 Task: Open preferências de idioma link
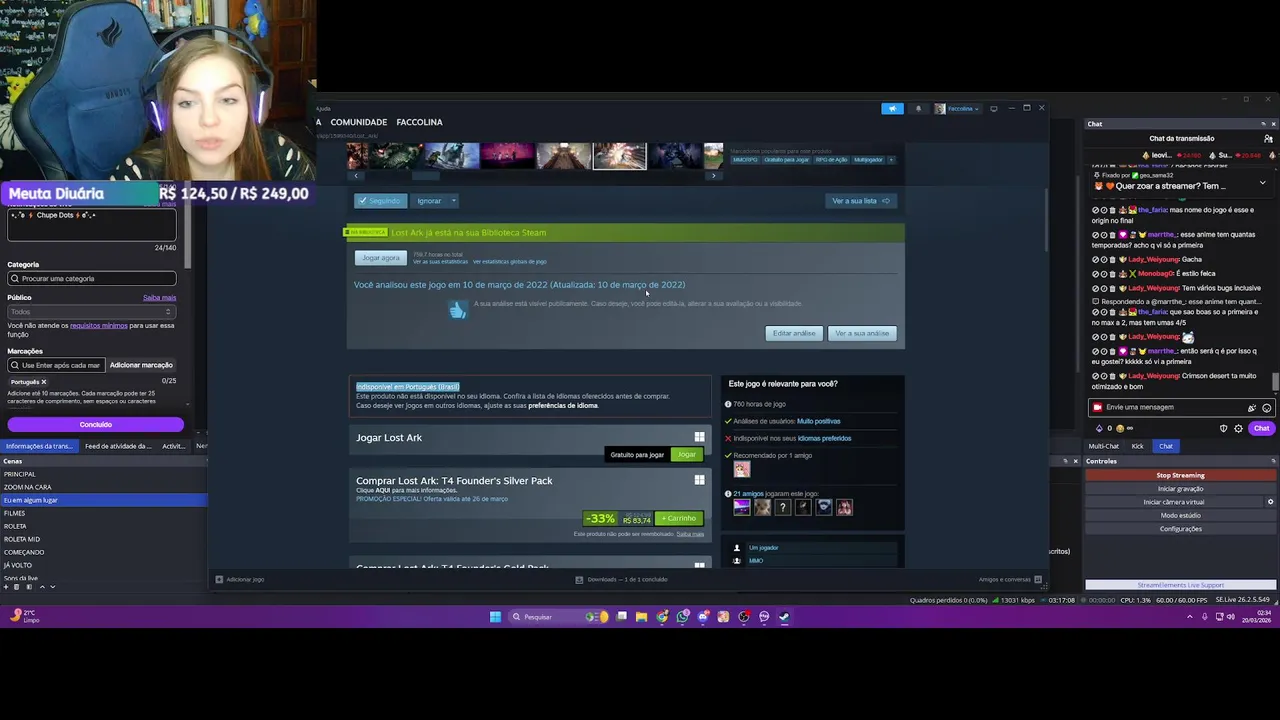(563, 405)
